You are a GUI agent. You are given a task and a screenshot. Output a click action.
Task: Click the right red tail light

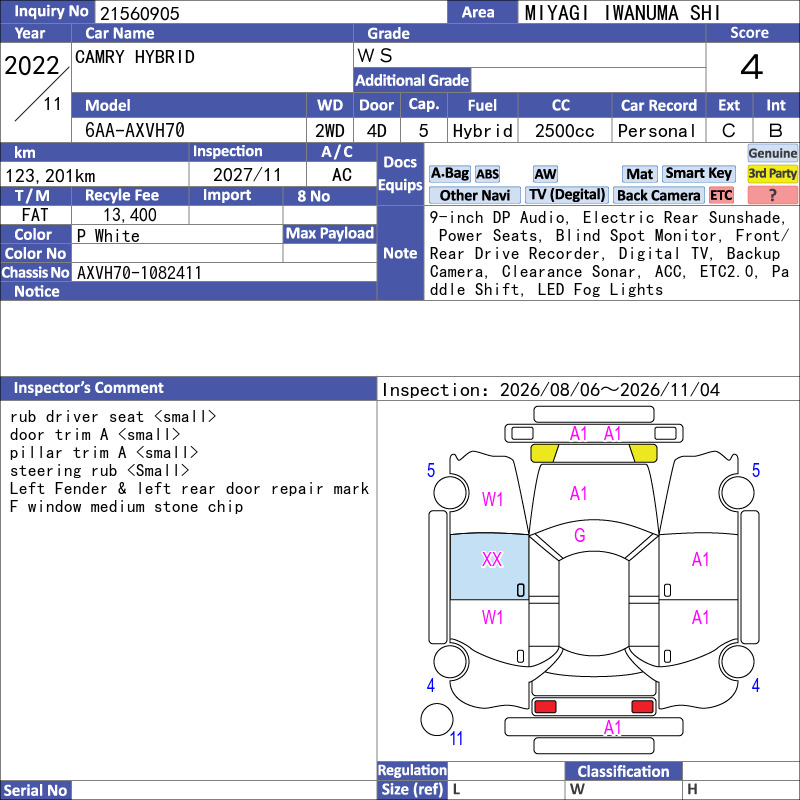(x=642, y=707)
